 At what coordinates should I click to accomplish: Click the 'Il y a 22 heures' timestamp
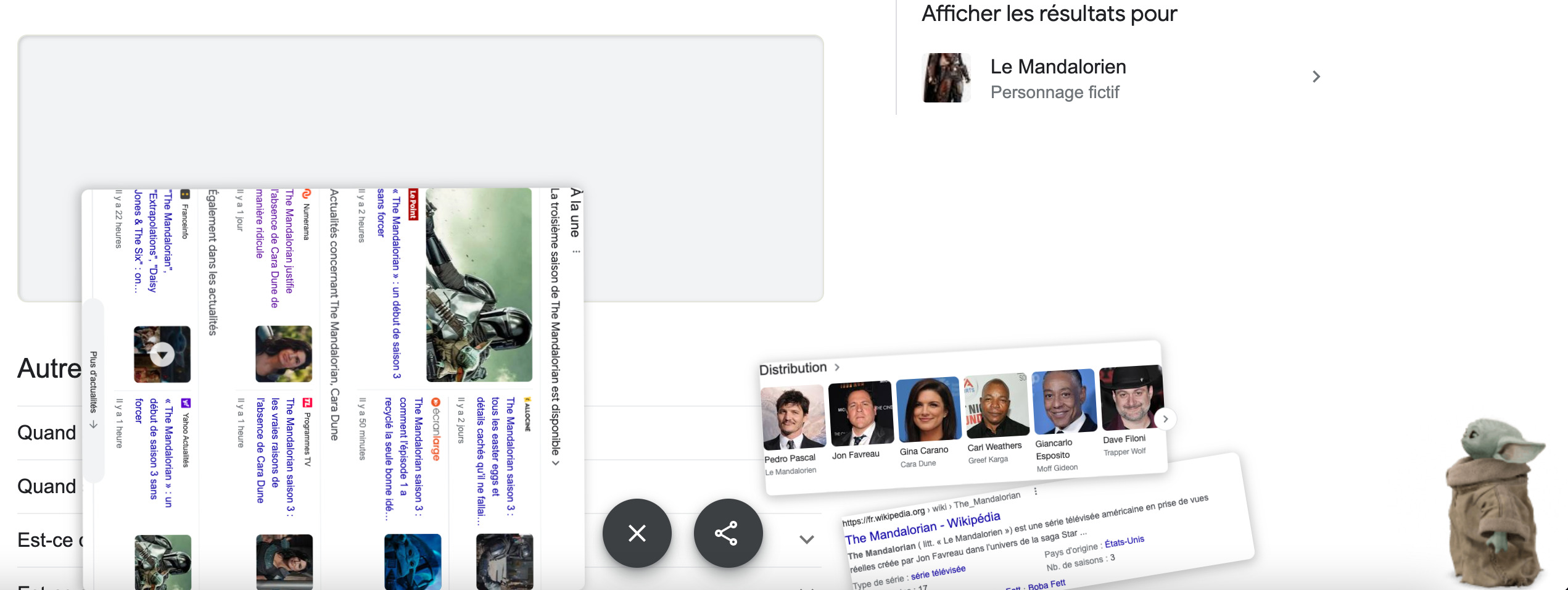(x=118, y=219)
